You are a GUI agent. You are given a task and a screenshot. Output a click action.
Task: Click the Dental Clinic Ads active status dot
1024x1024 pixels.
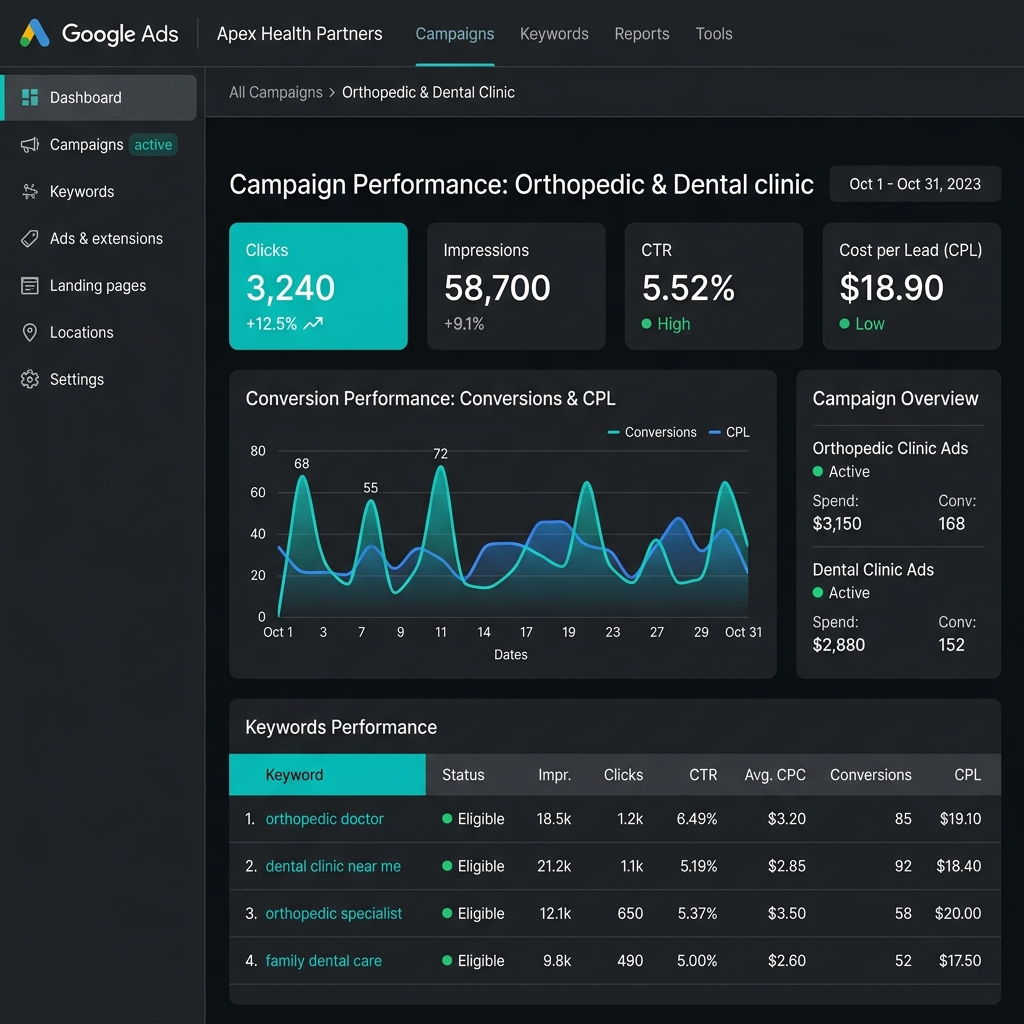click(818, 592)
